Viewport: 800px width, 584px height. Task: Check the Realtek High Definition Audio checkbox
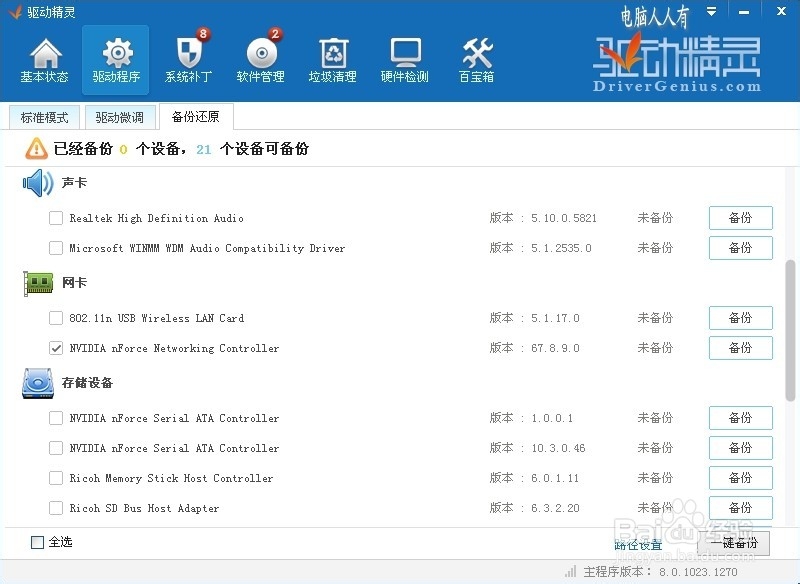(x=56, y=218)
